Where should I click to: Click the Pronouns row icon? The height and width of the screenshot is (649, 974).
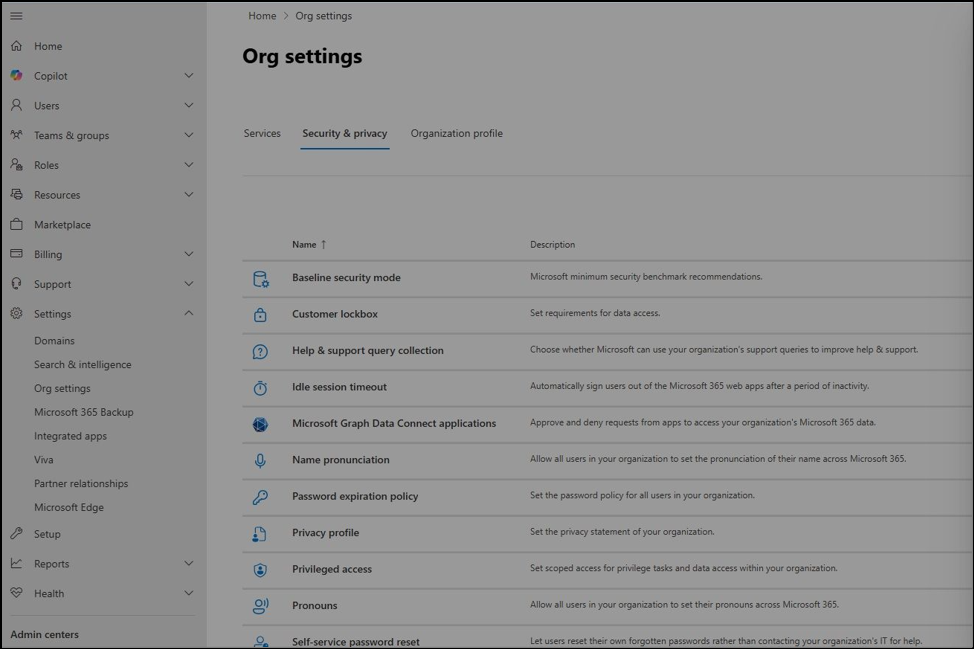[x=260, y=606]
